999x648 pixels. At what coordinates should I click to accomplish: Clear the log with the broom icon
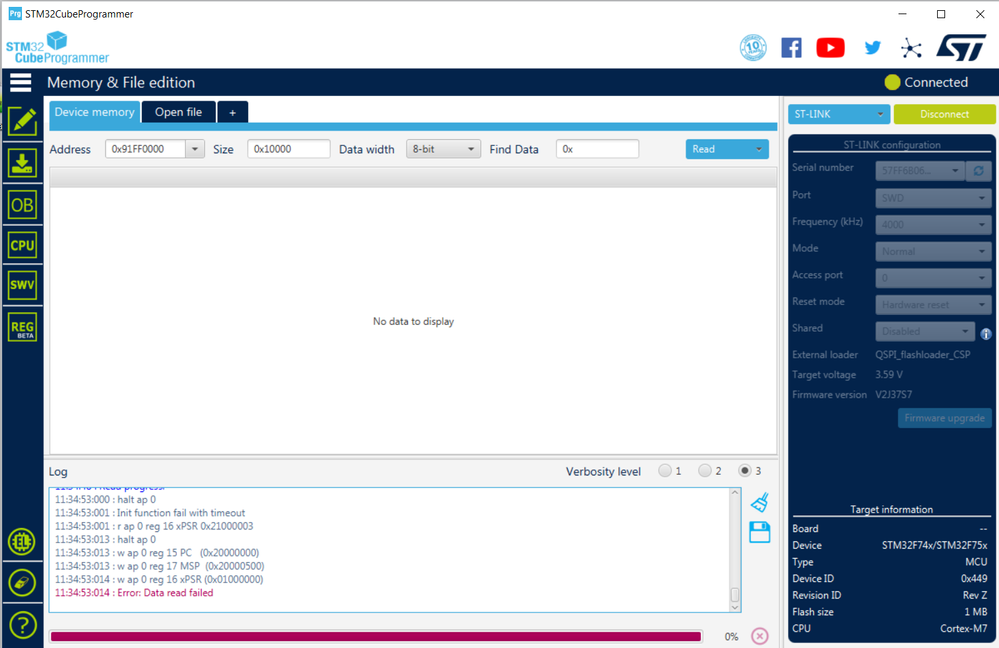click(759, 503)
